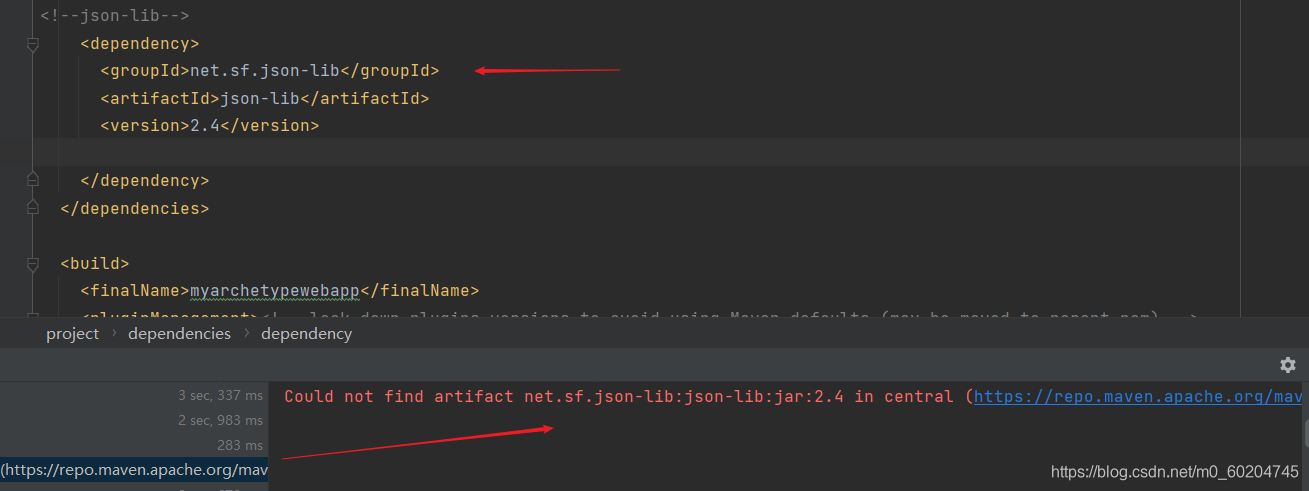Viewport: 1309px width, 491px height.
Task: Collapse the build section fold marker
Action: (x=33, y=264)
